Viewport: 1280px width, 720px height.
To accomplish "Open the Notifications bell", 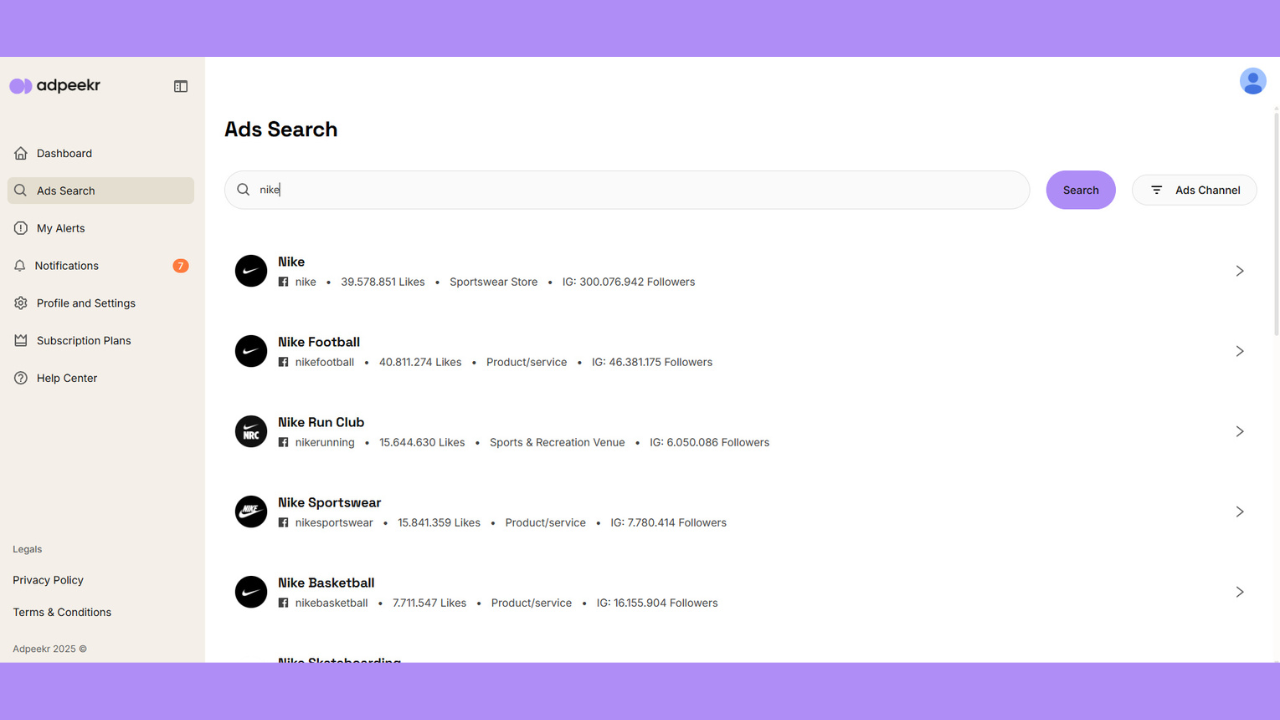I will coord(21,265).
